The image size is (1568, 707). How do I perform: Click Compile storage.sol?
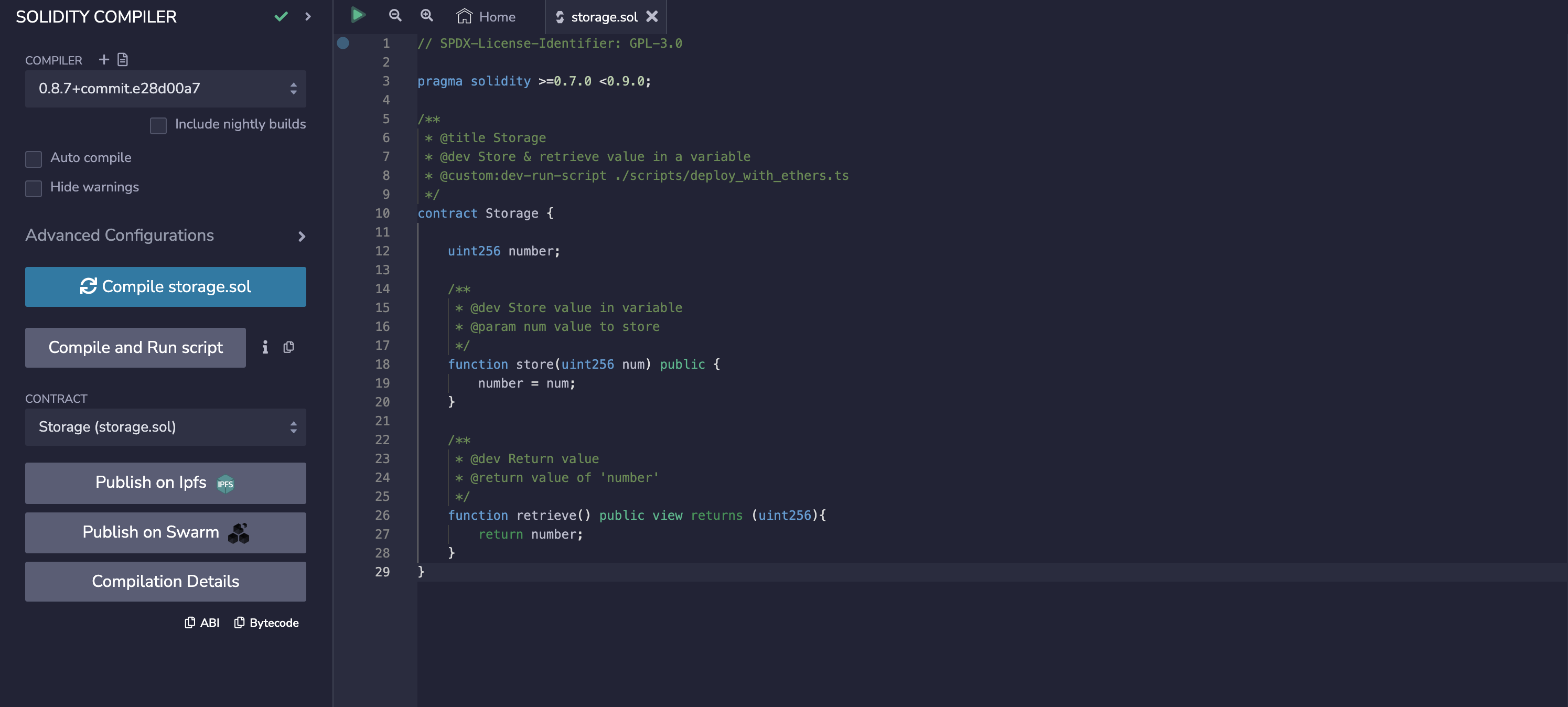point(165,286)
